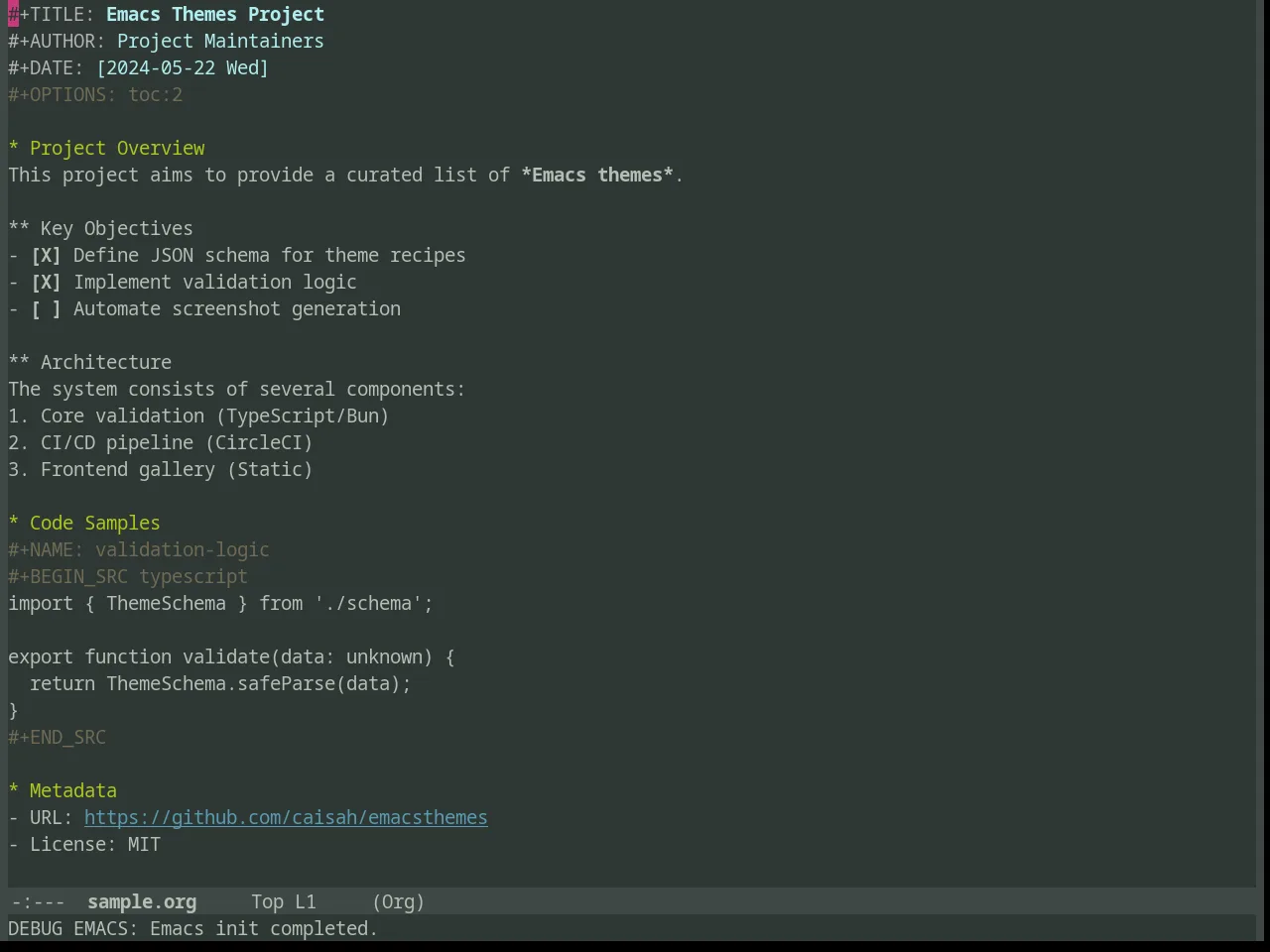Click the export function validate line
The image size is (1270, 952).
click(231, 657)
